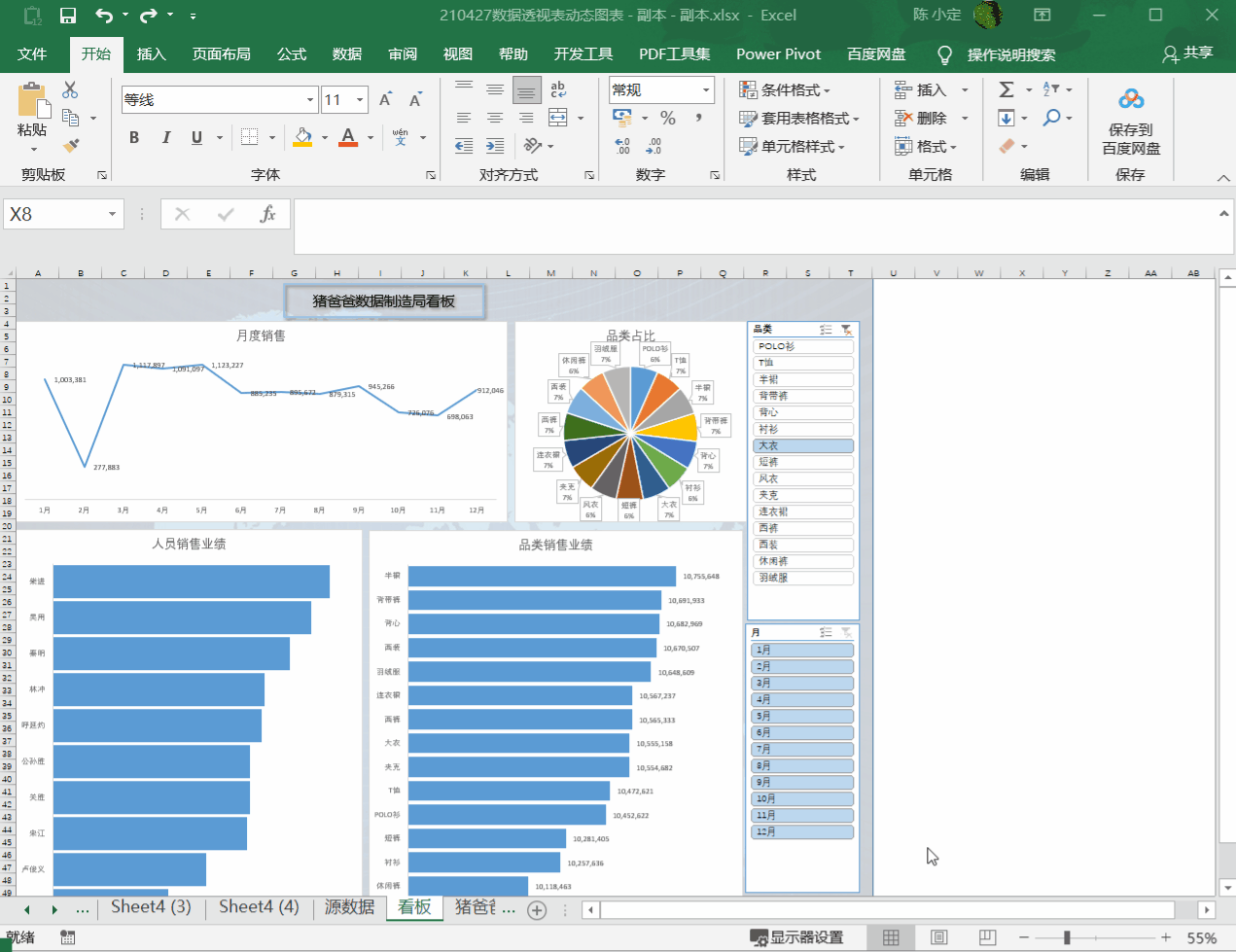Click the Save icon in quick access toolbar

(x=68, y=16)
